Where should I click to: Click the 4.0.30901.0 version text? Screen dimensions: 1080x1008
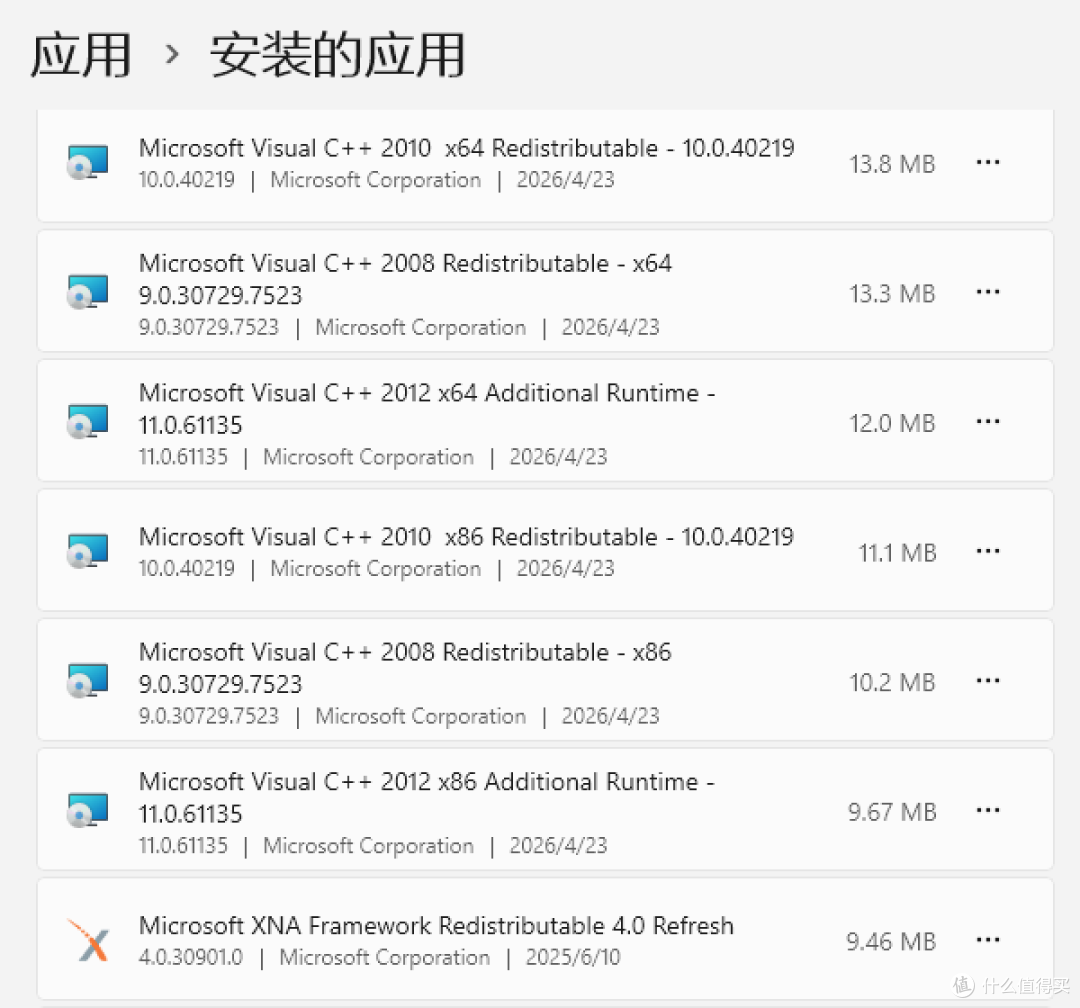tap(191, 957)
